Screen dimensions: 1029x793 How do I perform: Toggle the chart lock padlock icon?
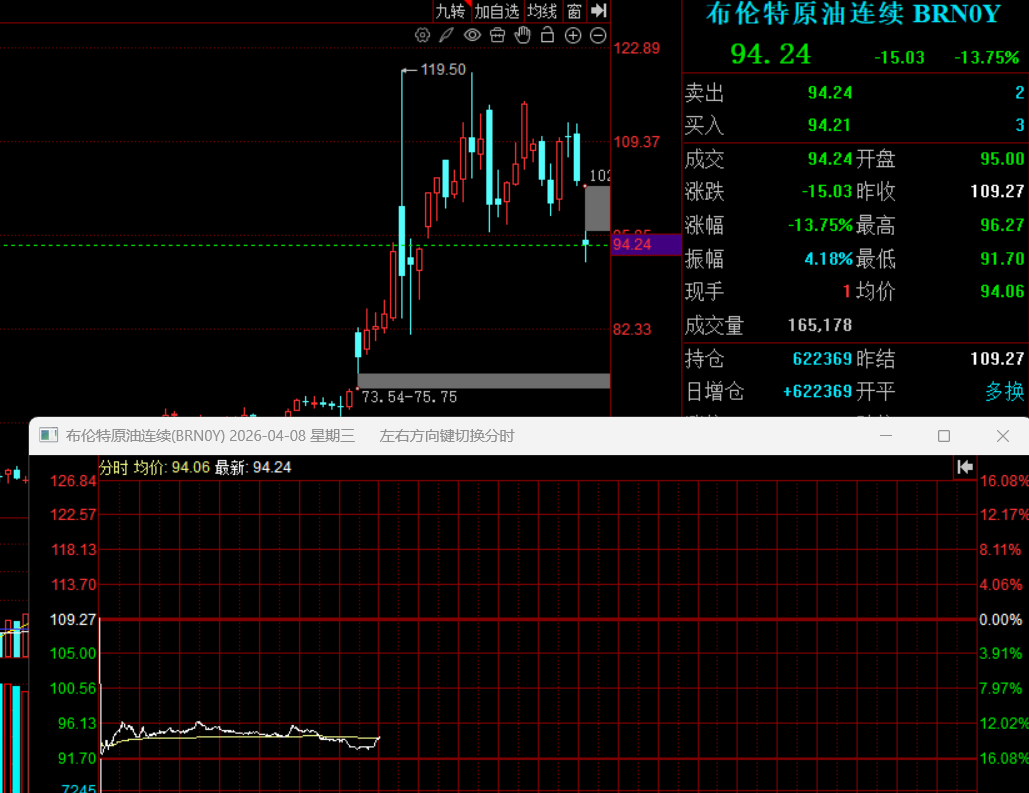[547, 35]
